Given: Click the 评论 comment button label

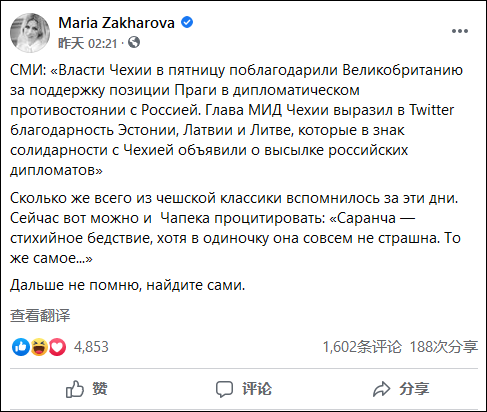Looking at the screenshot, I should coord(257,389).
